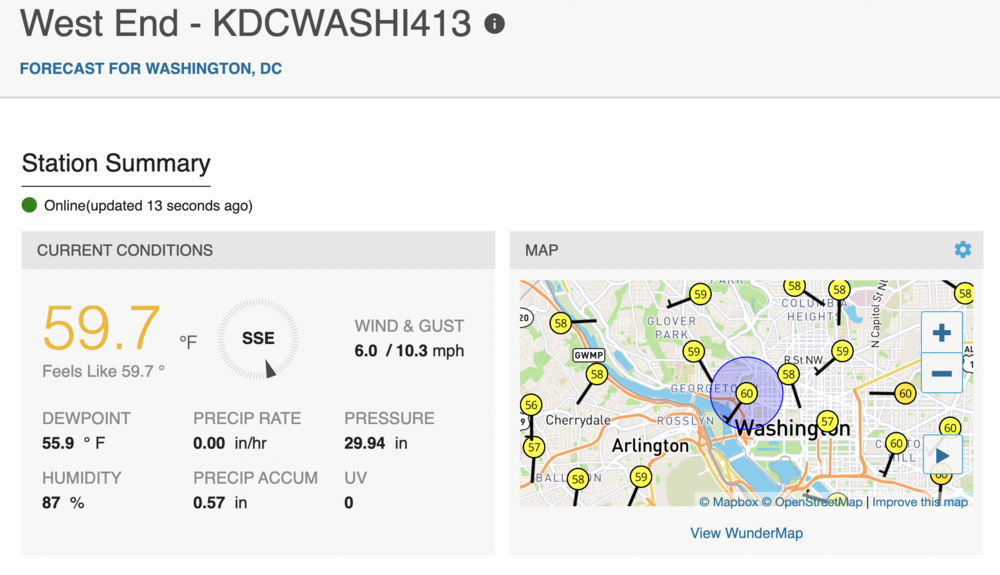
Task: Click the green Online status dot
Action: tap(29, 205)
